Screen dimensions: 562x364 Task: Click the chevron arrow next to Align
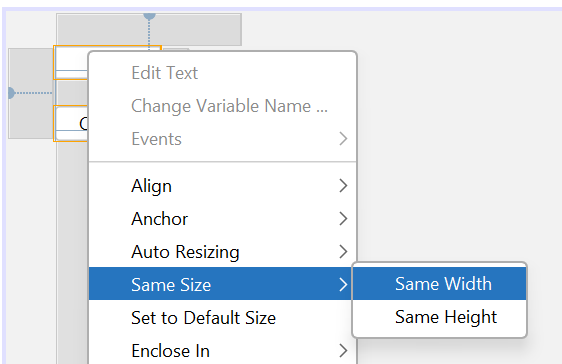point(343,186)
